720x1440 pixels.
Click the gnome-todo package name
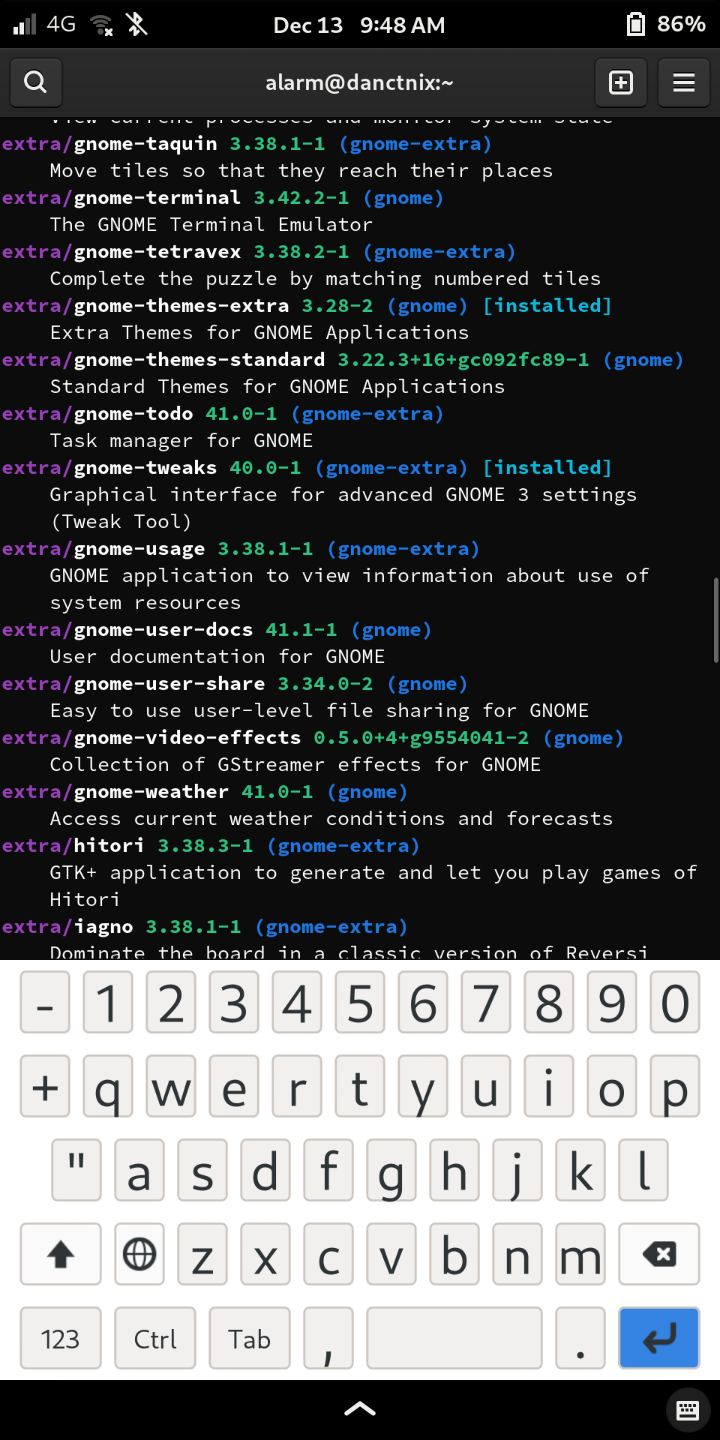[x=134, y=414]
